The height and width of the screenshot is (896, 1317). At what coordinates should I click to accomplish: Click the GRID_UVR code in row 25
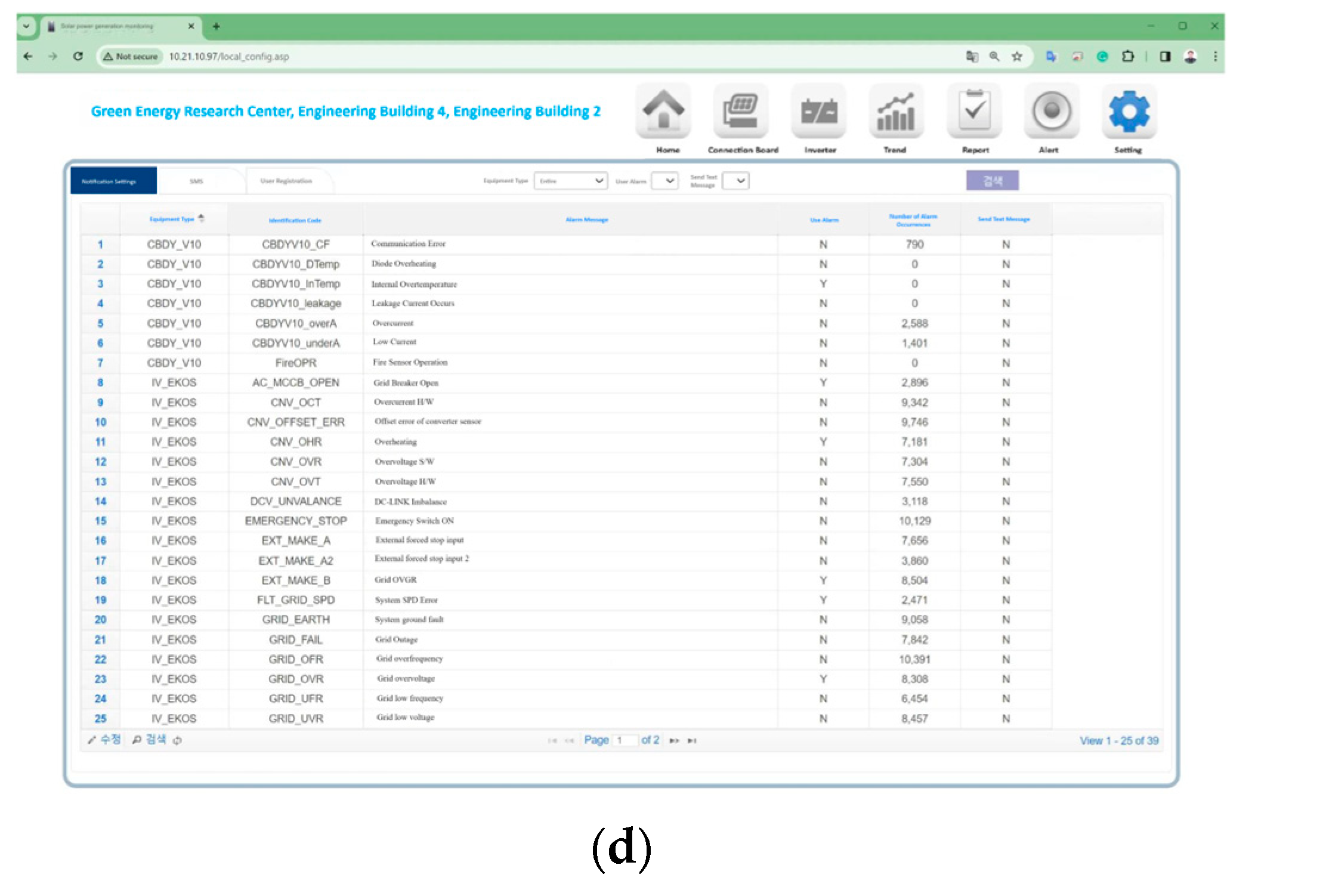(x=296, y=719)
